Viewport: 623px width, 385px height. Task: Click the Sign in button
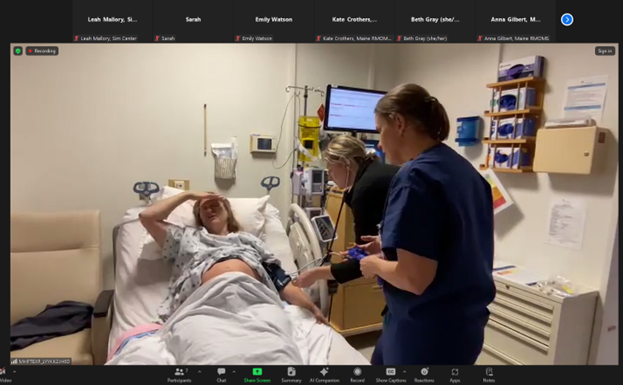pos(605,51)
